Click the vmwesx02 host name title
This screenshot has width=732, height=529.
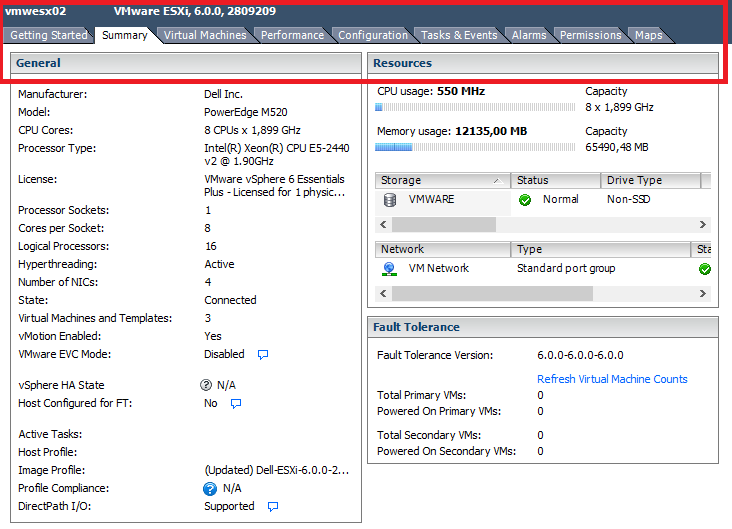tap(35, 11)
